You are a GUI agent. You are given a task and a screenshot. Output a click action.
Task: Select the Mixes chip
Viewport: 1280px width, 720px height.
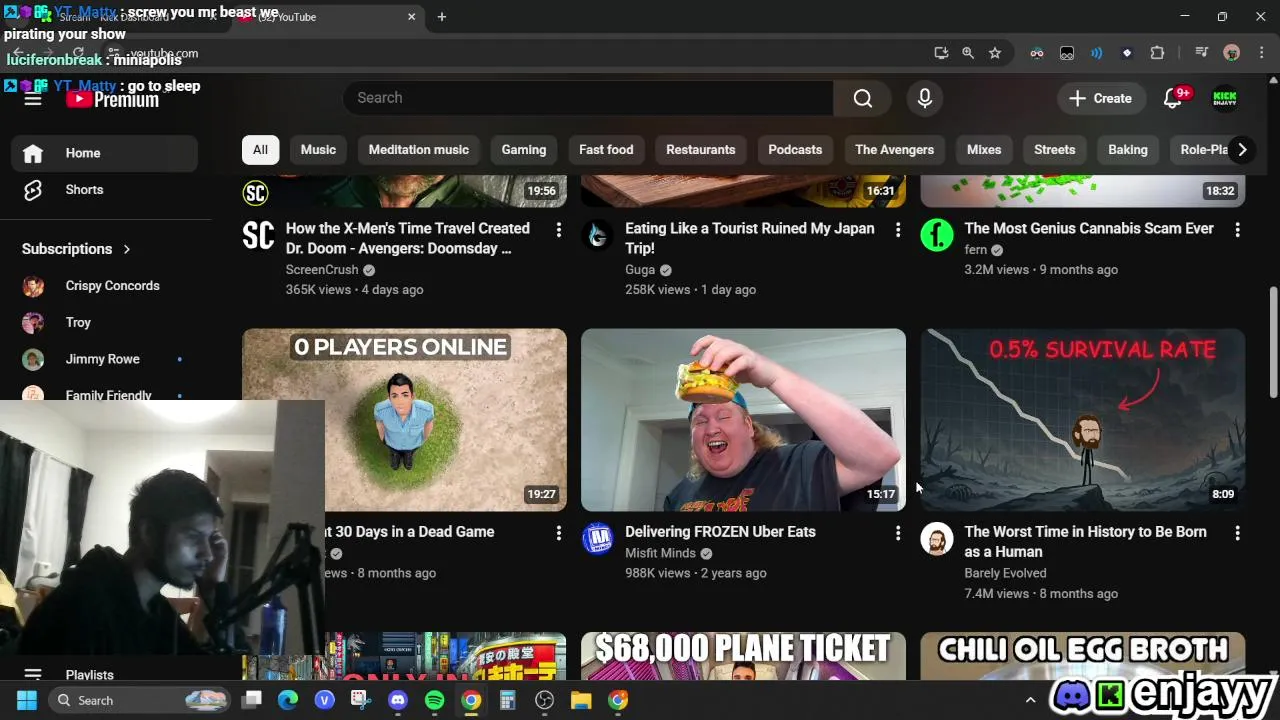coord(984,150)
